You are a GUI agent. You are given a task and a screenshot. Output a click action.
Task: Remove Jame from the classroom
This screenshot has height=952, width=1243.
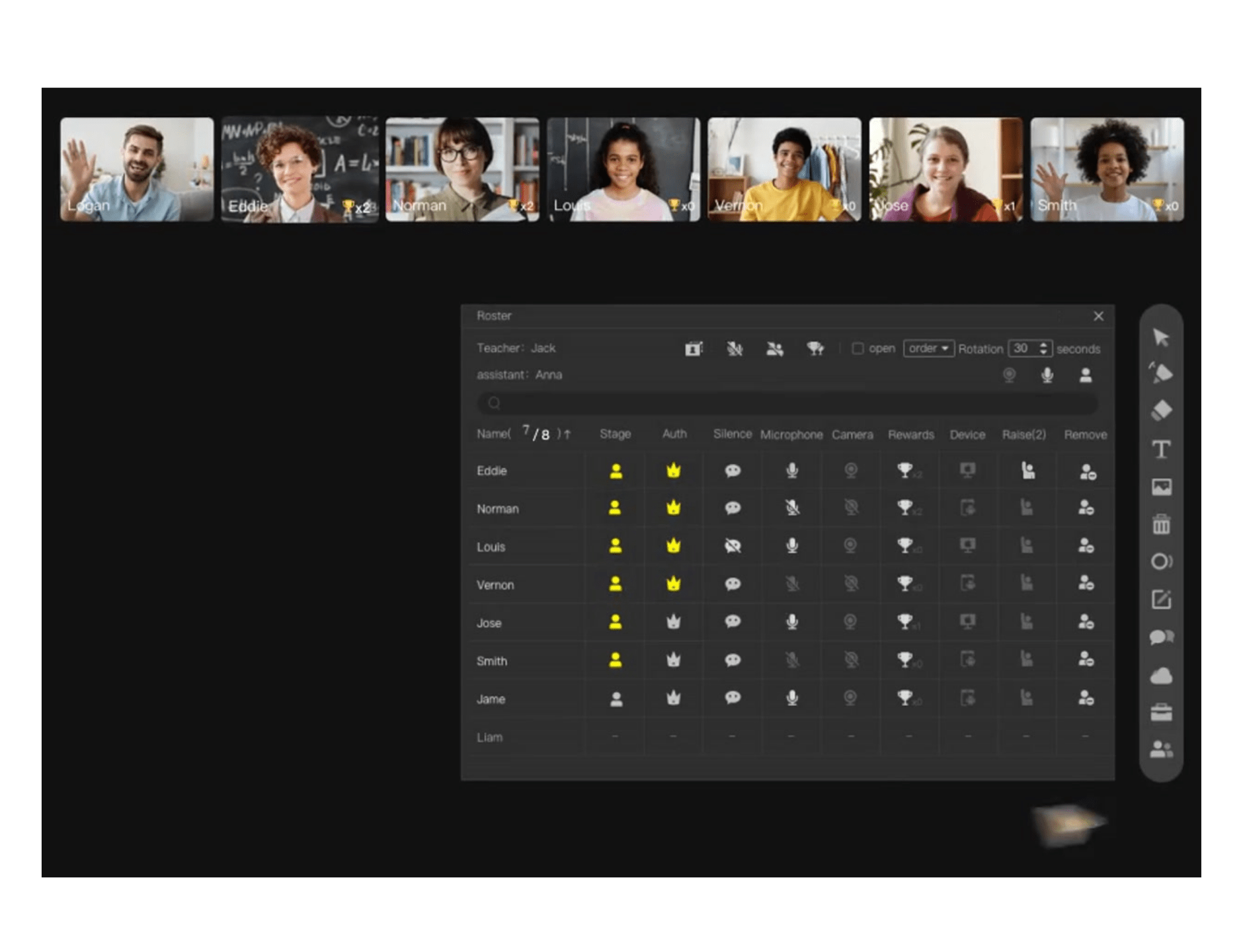tap(1086, 697)
